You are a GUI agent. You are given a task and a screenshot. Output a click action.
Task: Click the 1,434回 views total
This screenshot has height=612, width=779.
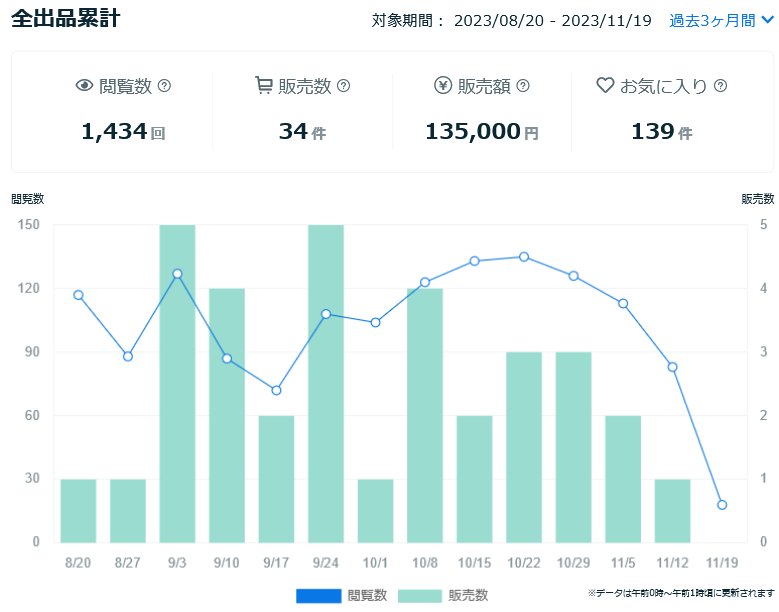pos(123,131)
